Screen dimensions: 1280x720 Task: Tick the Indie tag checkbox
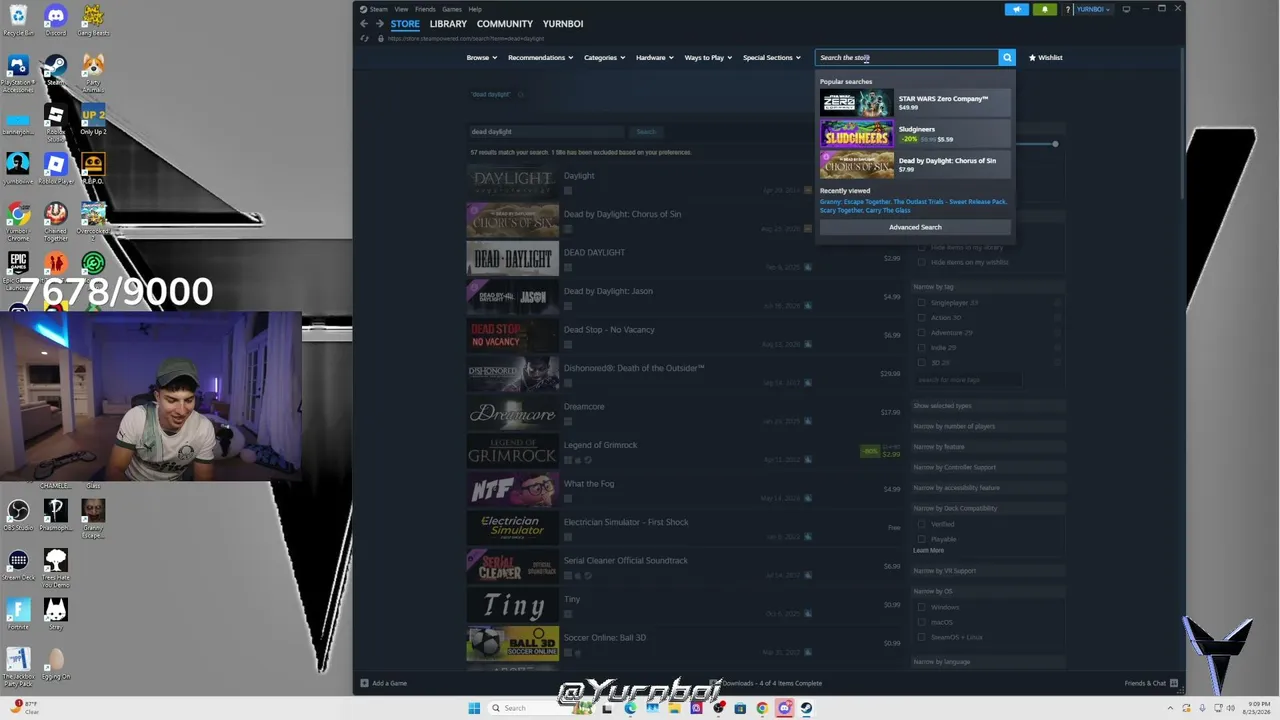(x=921, y=348)
